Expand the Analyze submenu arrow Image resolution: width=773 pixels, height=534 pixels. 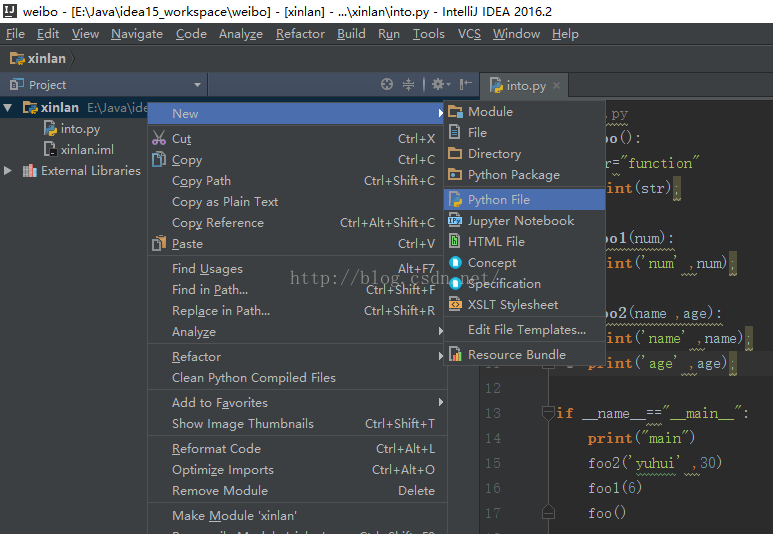coord(441,331)
